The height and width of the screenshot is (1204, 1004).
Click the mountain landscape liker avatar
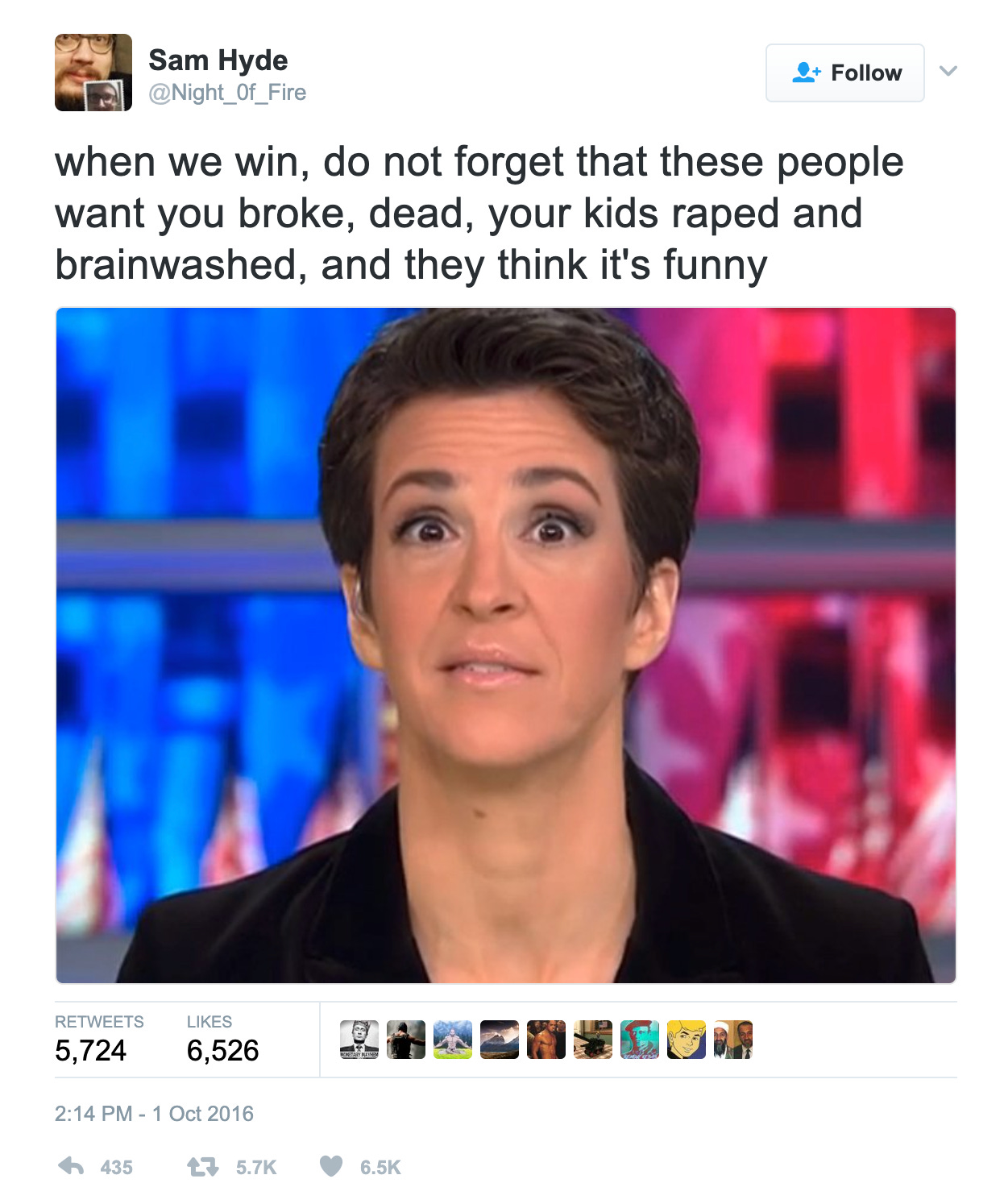pos(500,1040)
